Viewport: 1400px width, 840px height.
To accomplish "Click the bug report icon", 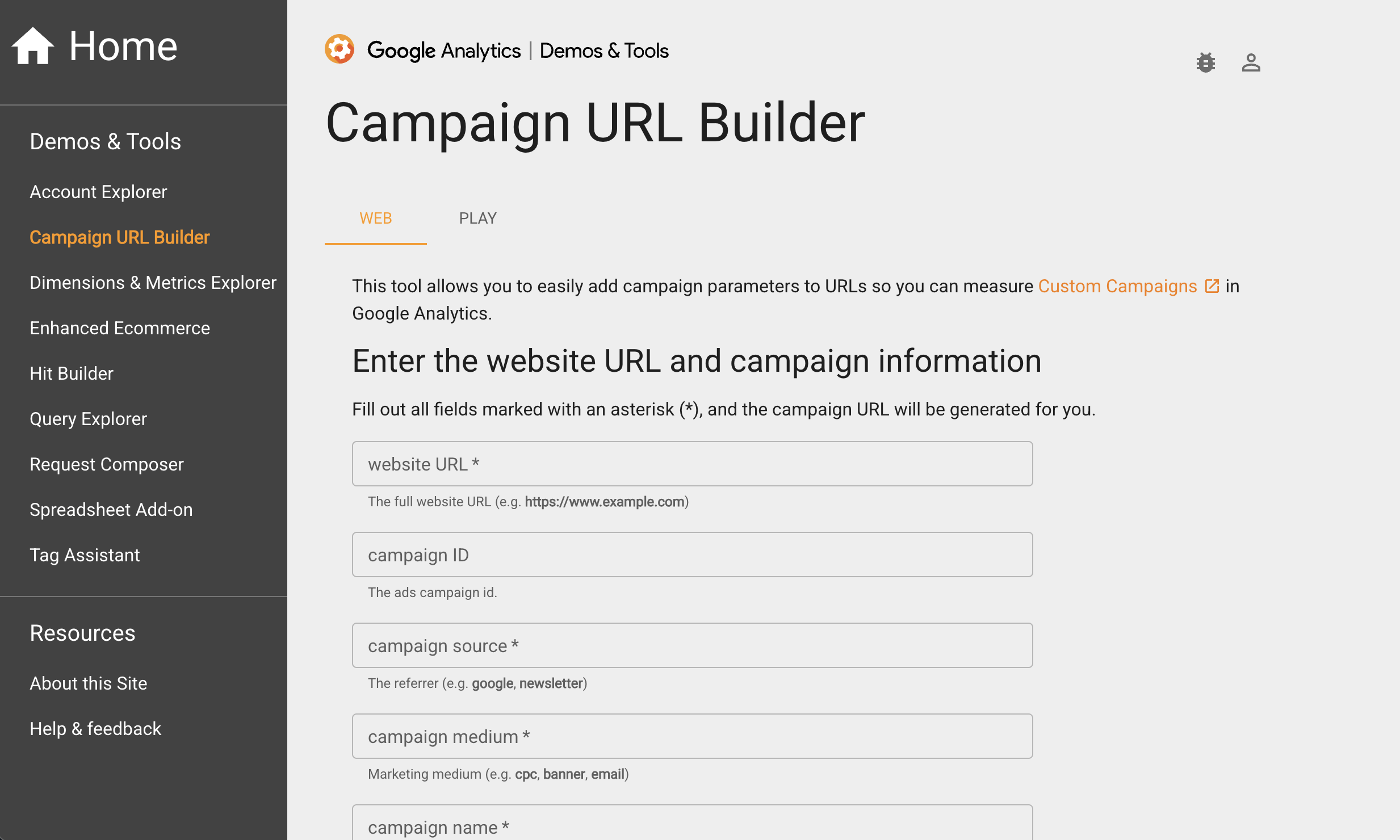I will pos(1205,62).
